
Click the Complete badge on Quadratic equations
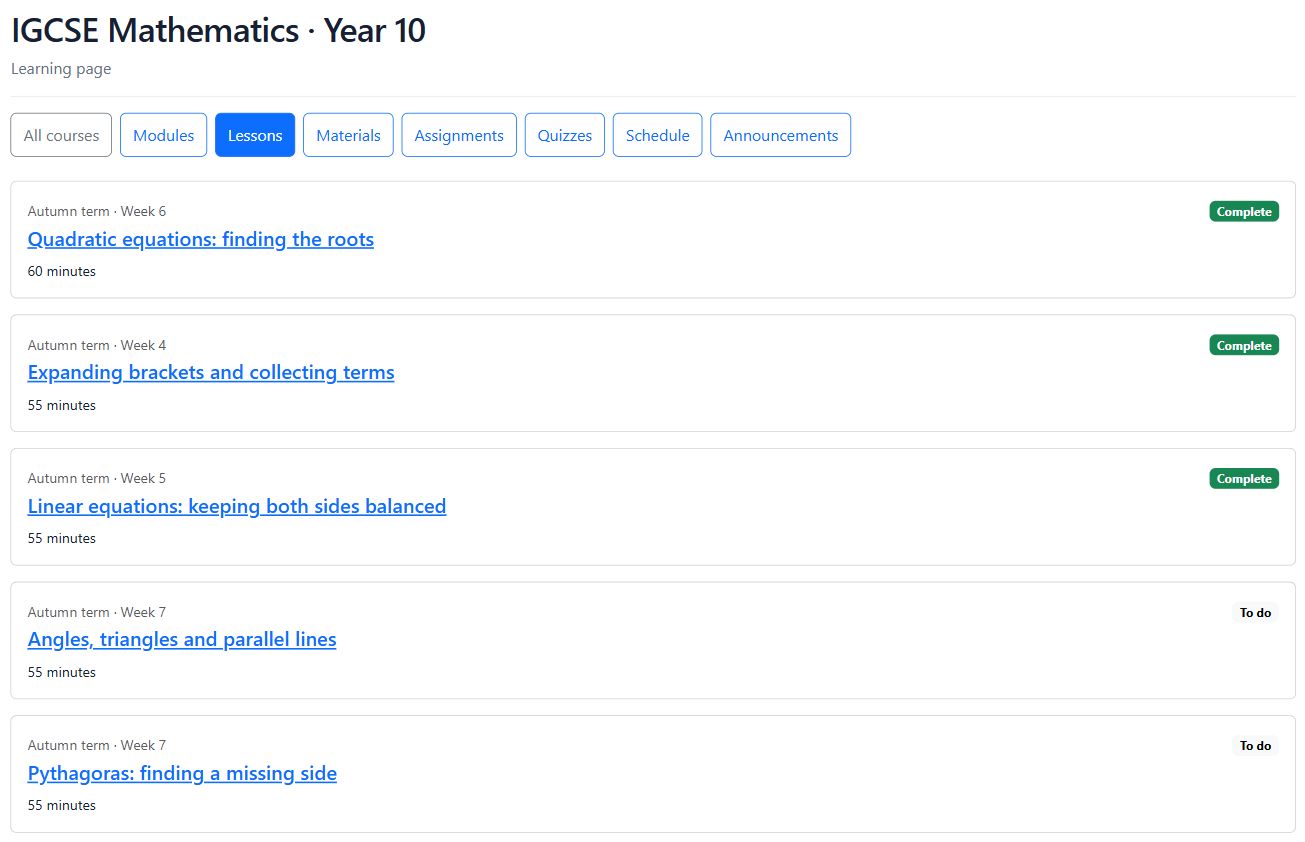click(x=1244, y=212)
